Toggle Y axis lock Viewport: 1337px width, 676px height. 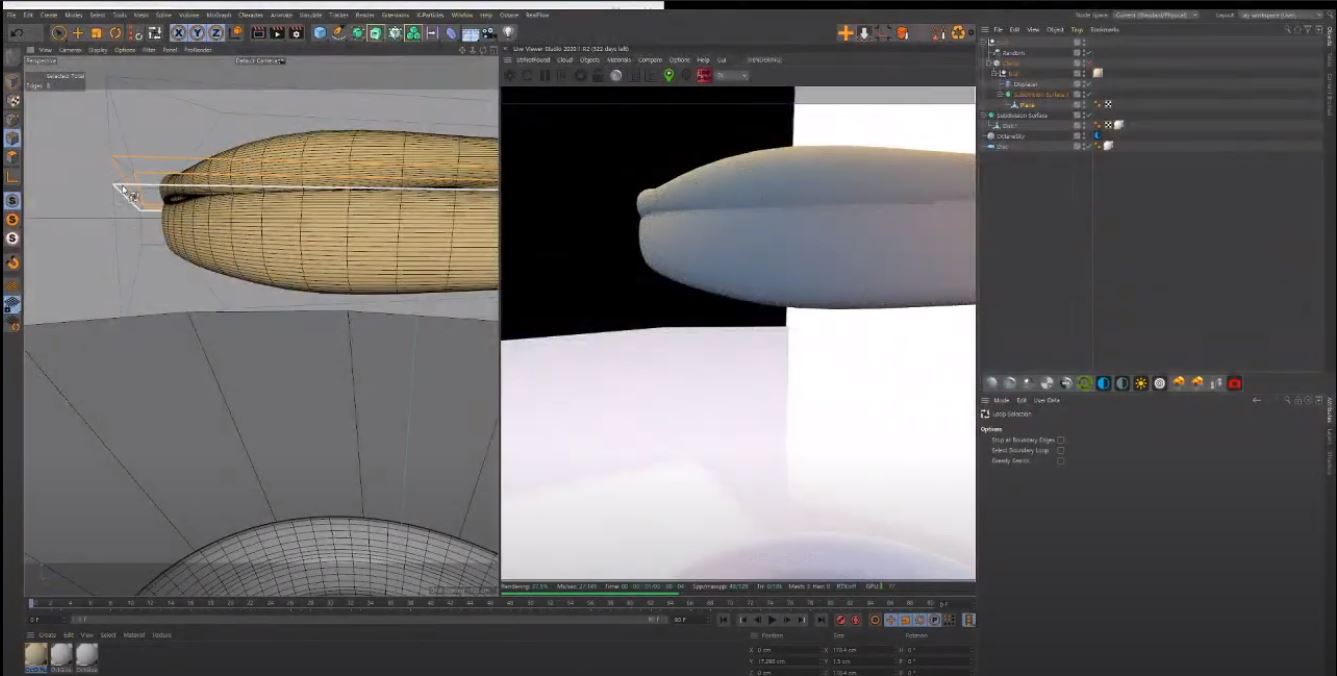pyautogui.click(x=198, y=33)
